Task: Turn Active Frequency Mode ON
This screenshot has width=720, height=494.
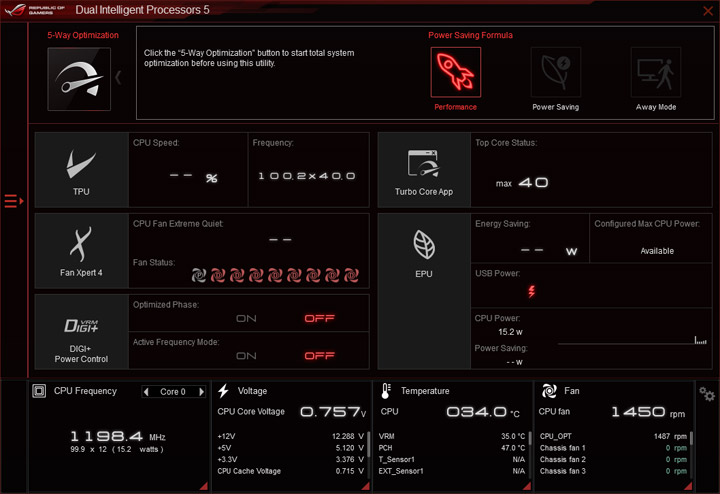Action: click(x=246, y=356)
